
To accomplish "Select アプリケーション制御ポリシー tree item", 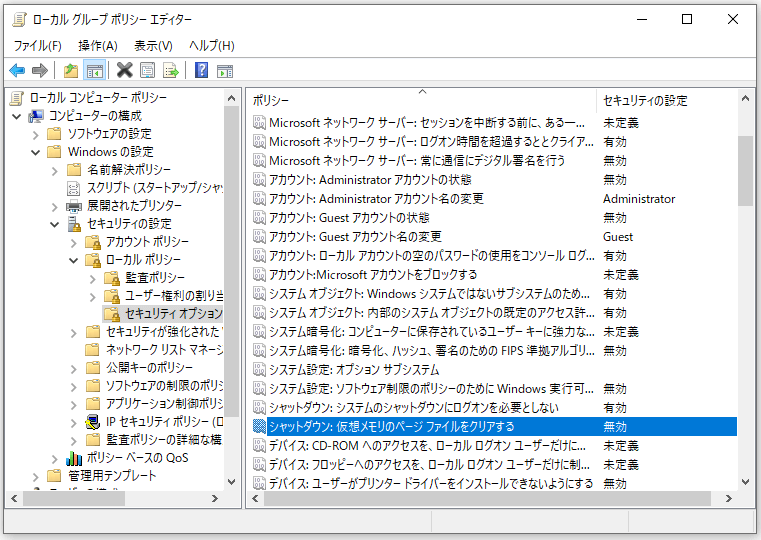I will point(164,404).
